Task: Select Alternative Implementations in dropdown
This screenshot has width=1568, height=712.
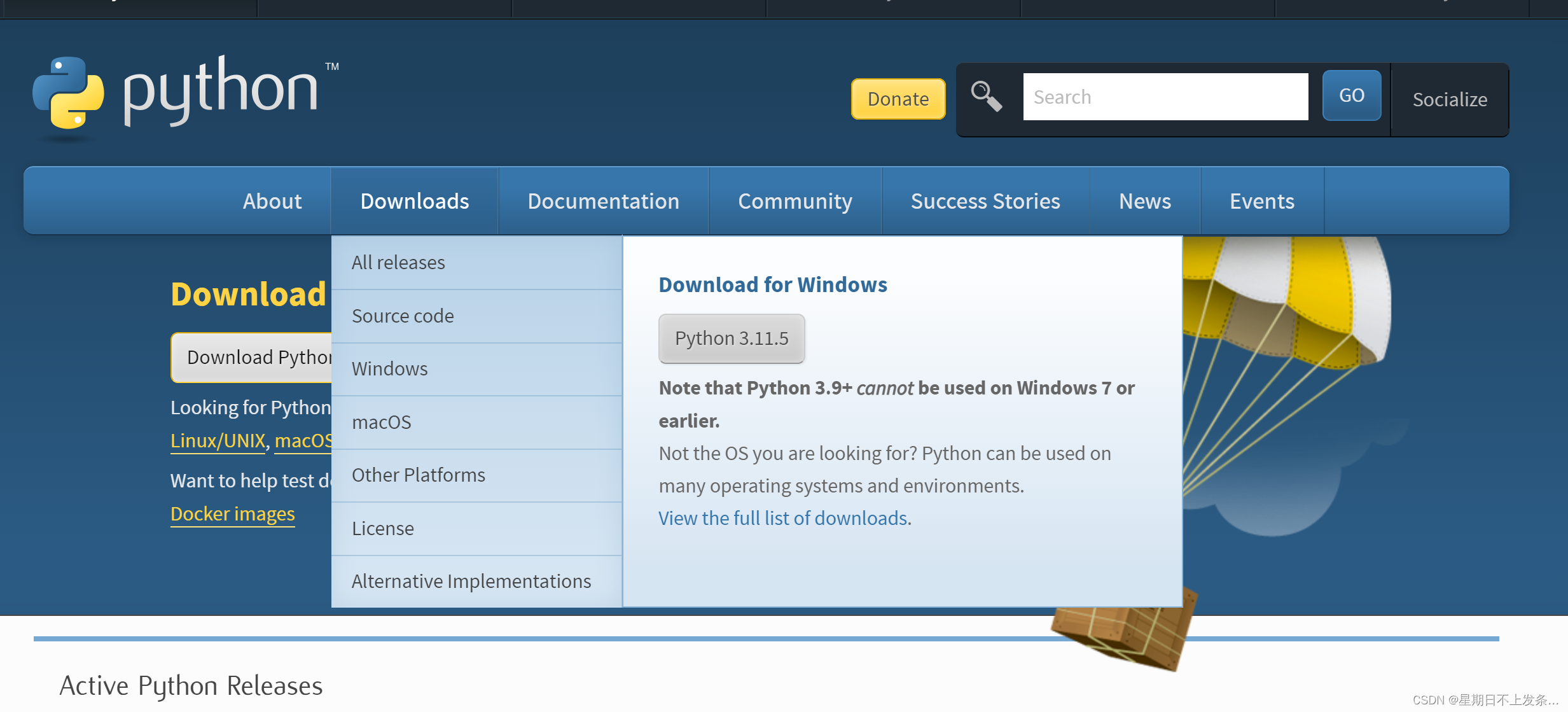Action: pyautogui.click(x=476, y=582)
